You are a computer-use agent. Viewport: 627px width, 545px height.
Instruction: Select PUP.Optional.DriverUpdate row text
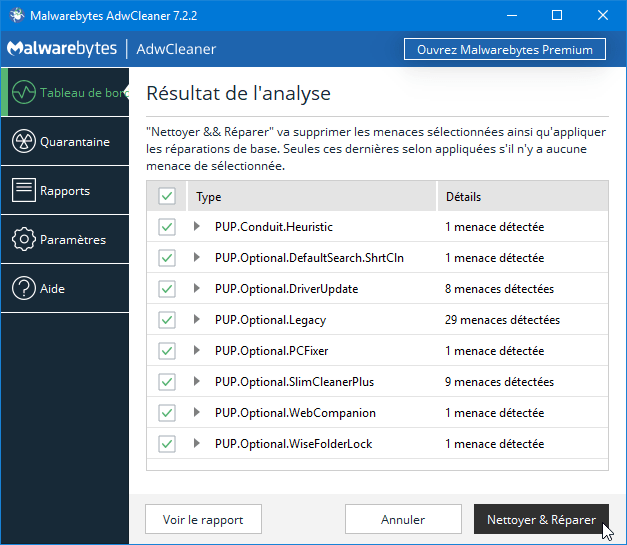click(x=286, y=289)
